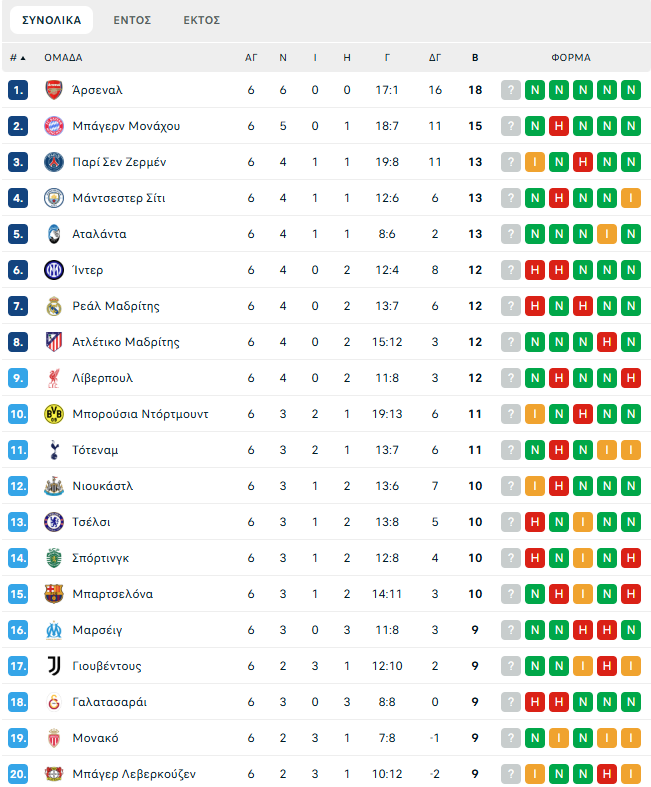Sort standings by the Β points header
The width and height of the screenshot is (651, 787).
pyautogui.click(x=475, y=57)
